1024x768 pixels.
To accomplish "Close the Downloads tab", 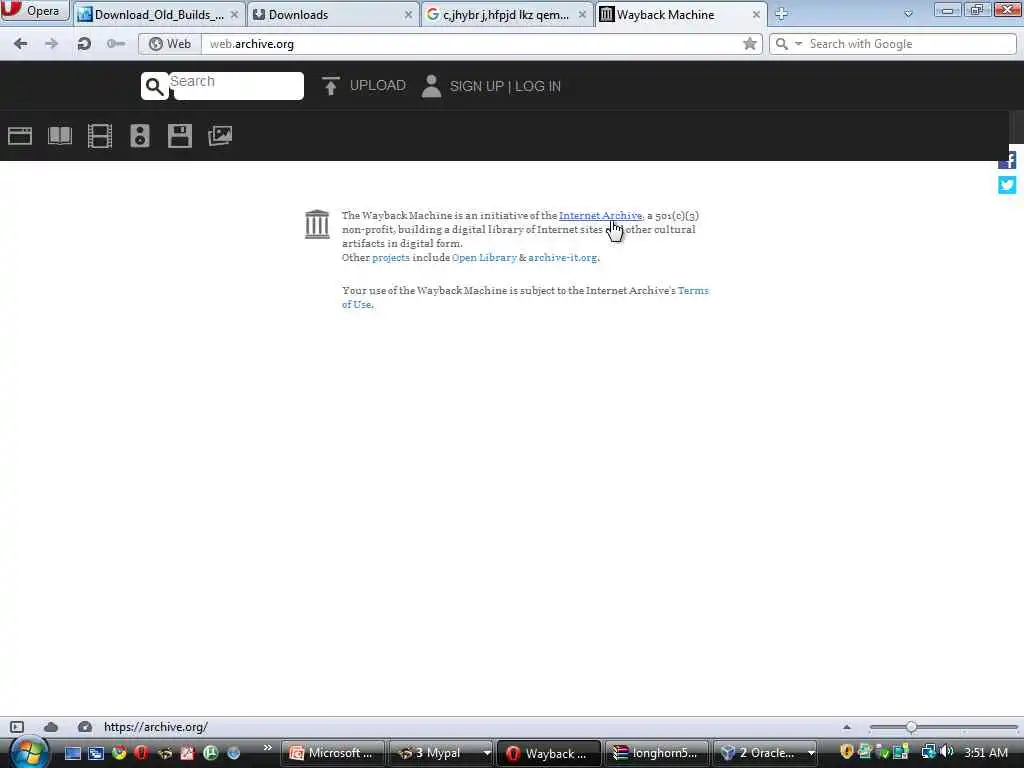I will pyautogui.click(x=408, y=14).
